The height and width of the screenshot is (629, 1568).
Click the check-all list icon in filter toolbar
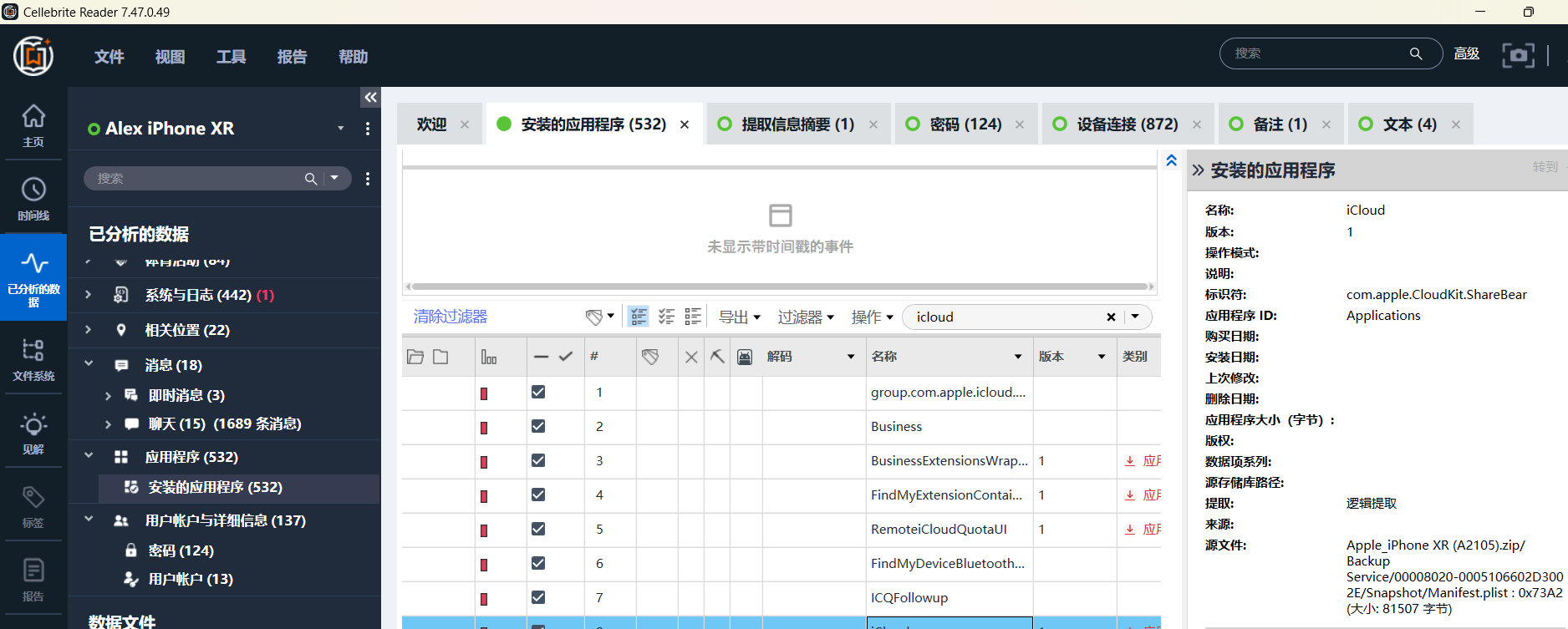click(666, 317)
